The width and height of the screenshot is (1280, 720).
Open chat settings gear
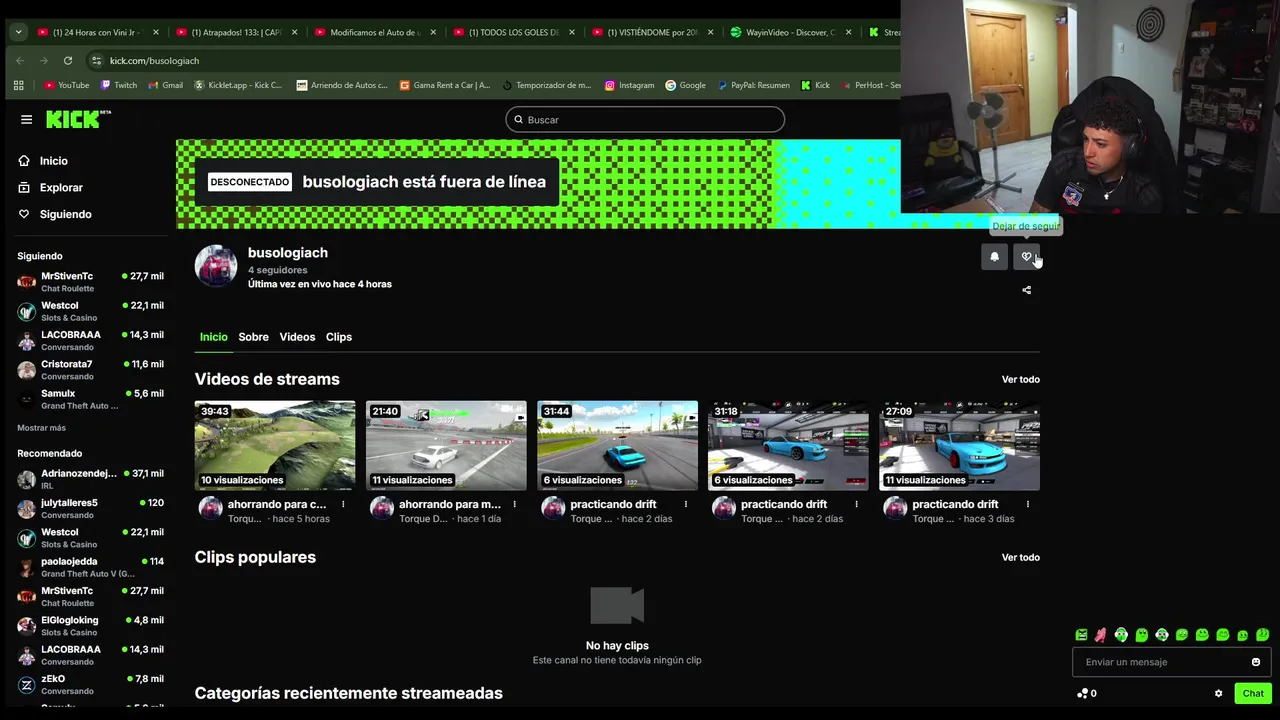(1218, 693)
